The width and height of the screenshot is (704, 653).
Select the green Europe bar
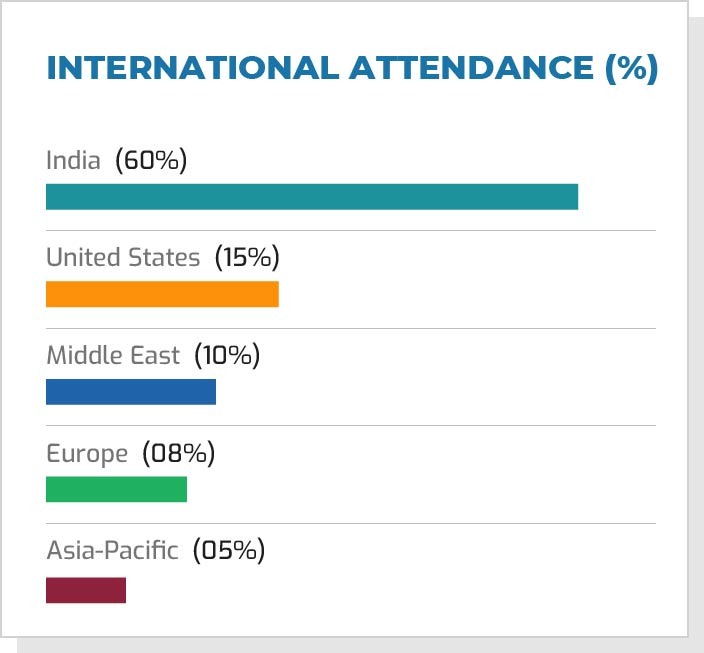point(116,489)
